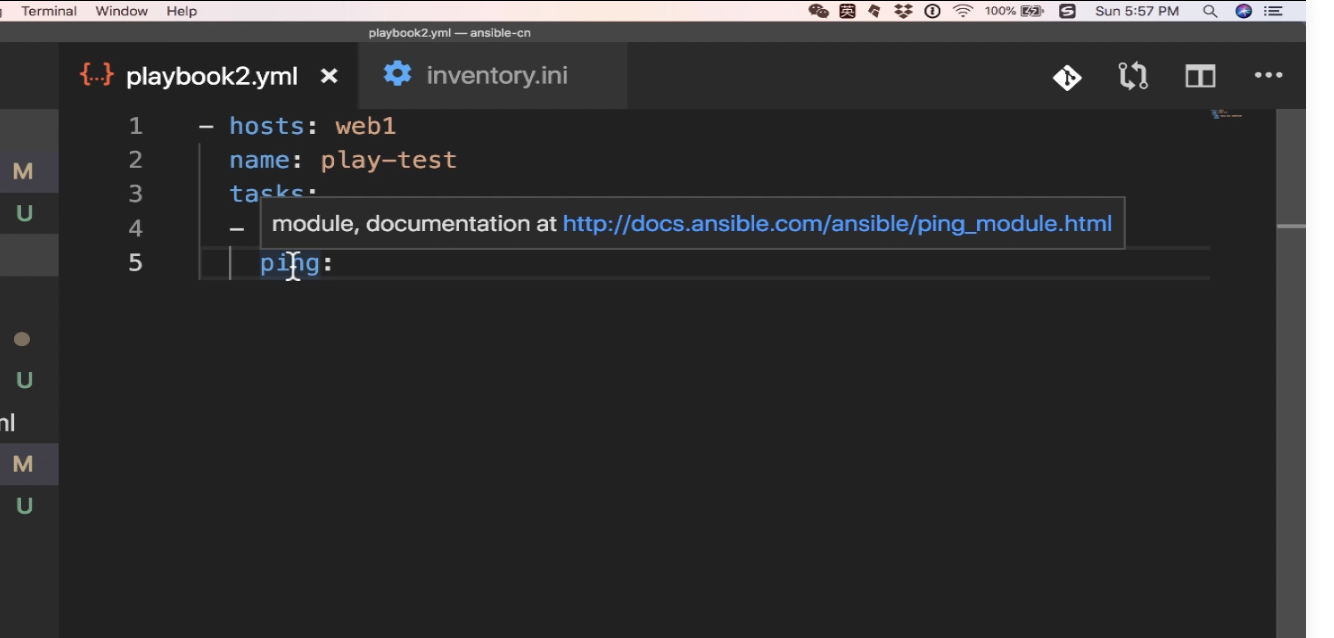Open the Help menu

coord(182,11)
